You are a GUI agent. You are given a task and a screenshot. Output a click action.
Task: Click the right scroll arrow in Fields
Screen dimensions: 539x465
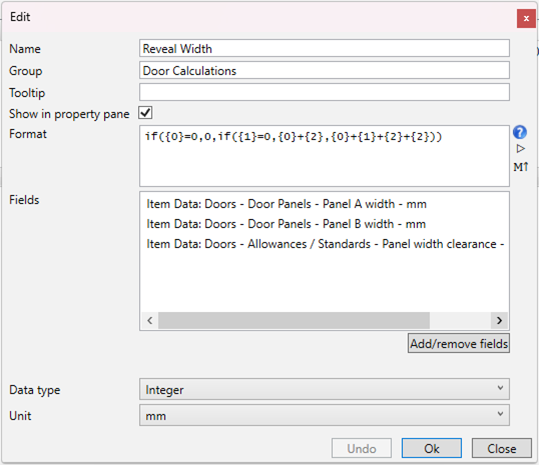click(x=499, y=320)
